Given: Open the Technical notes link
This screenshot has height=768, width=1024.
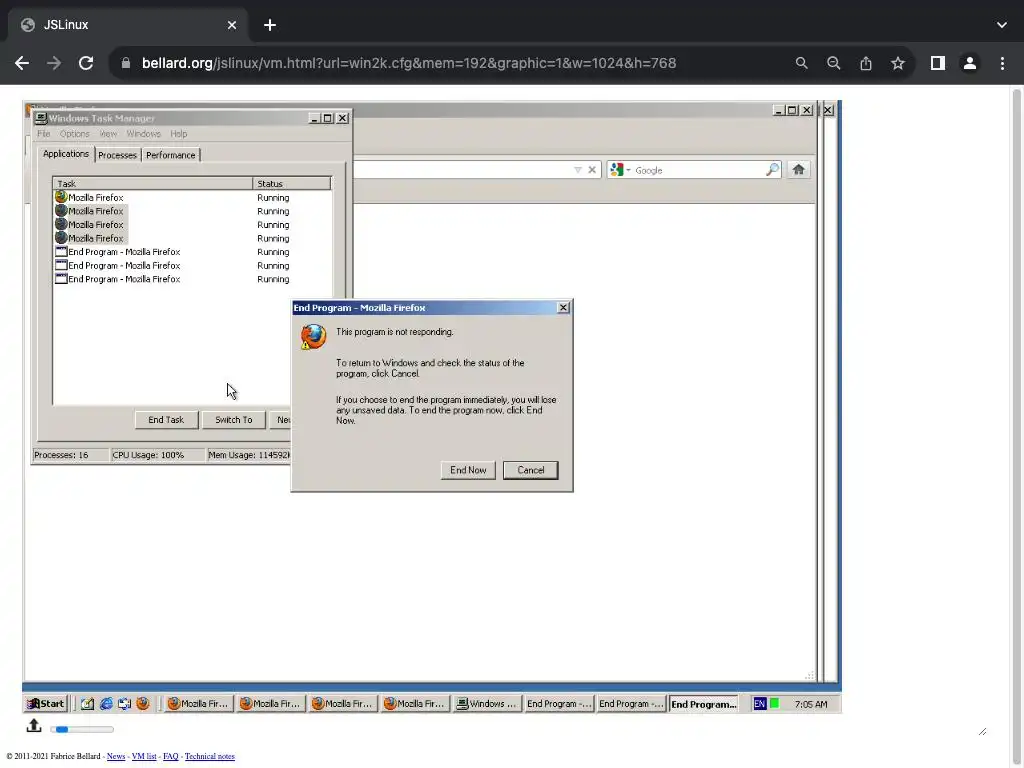Looking at the screenshot, I should [x=209, y=756].
